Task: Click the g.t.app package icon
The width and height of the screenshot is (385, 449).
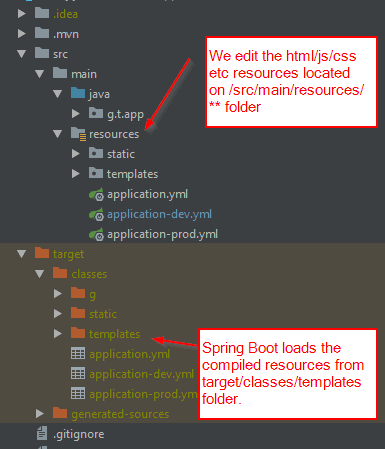Action: click(96, 113)
